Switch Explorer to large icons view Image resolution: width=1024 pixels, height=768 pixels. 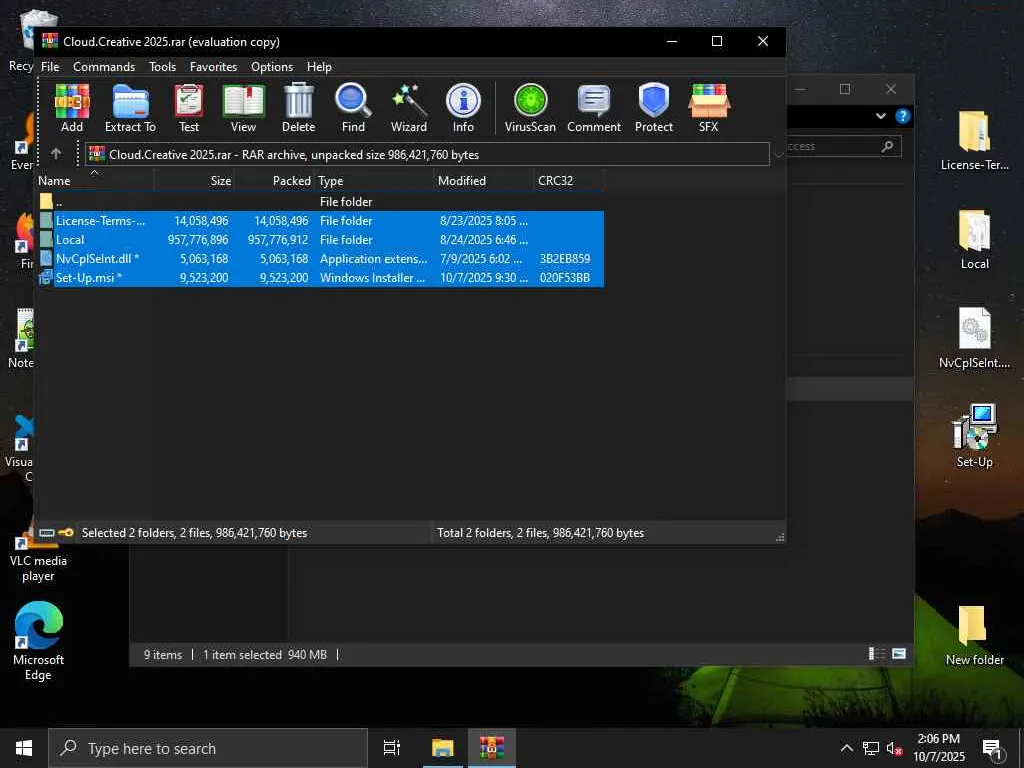899,654
